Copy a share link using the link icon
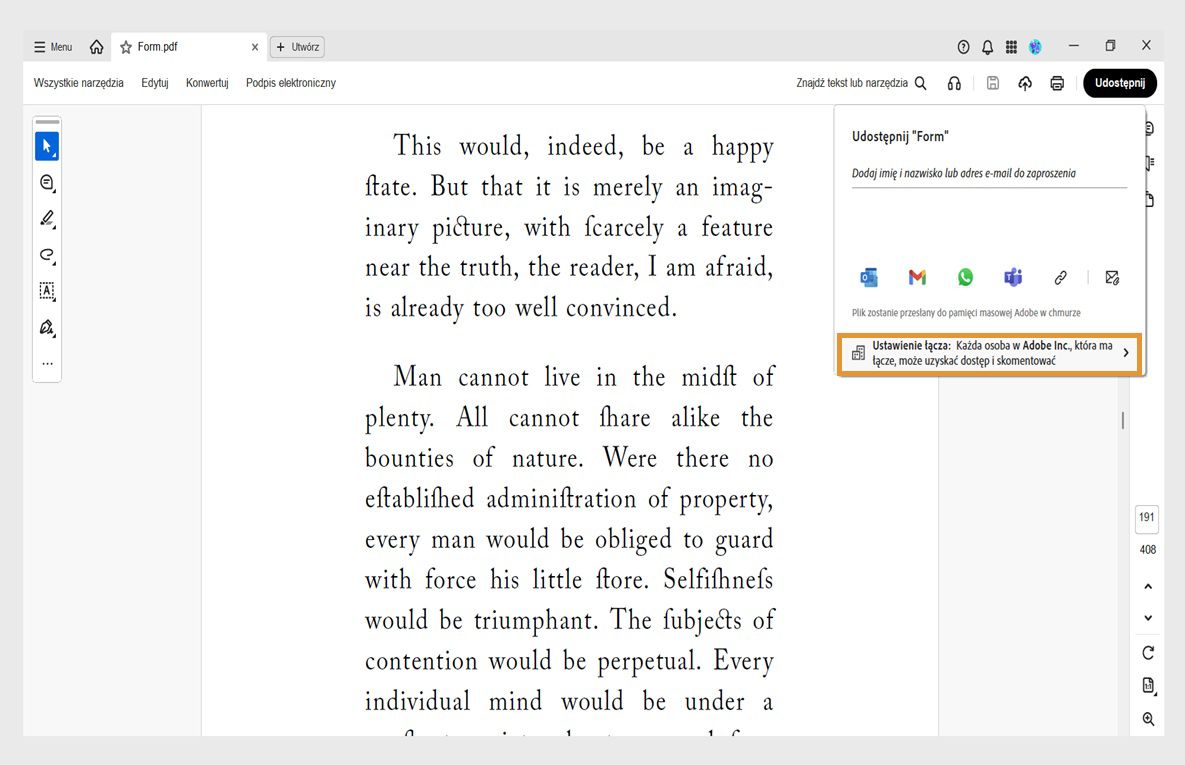The image size is (1185, 765). pos(1060,277)
